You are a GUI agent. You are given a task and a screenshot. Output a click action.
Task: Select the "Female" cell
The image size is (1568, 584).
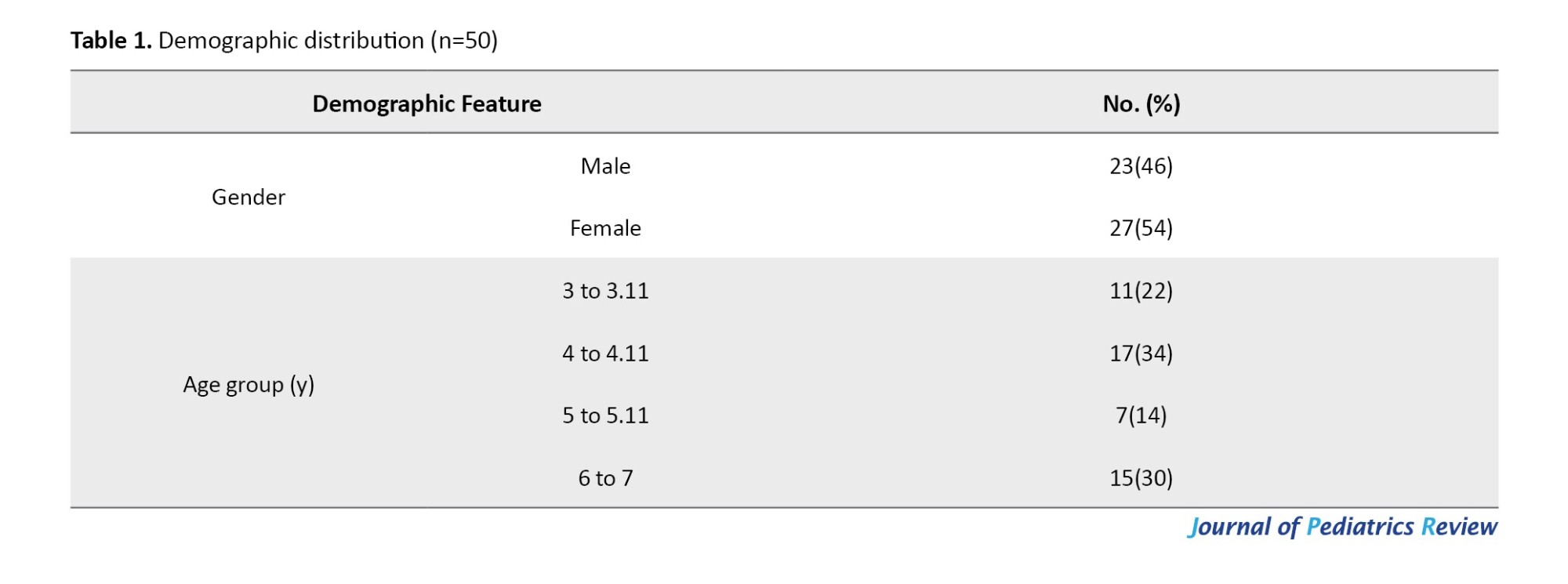605,228
